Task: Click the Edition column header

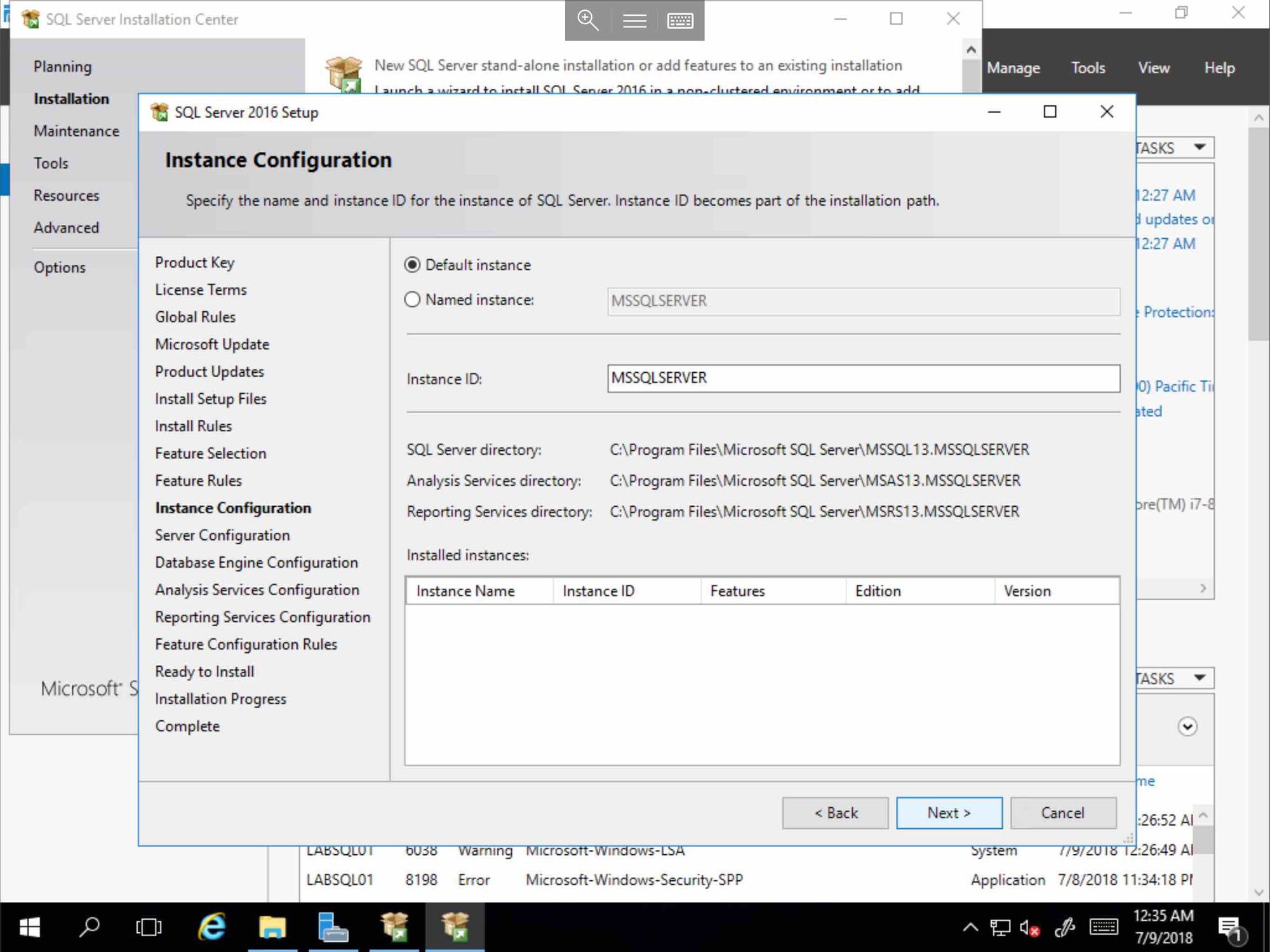Action: pyautogui.click(x=920, y=591)
